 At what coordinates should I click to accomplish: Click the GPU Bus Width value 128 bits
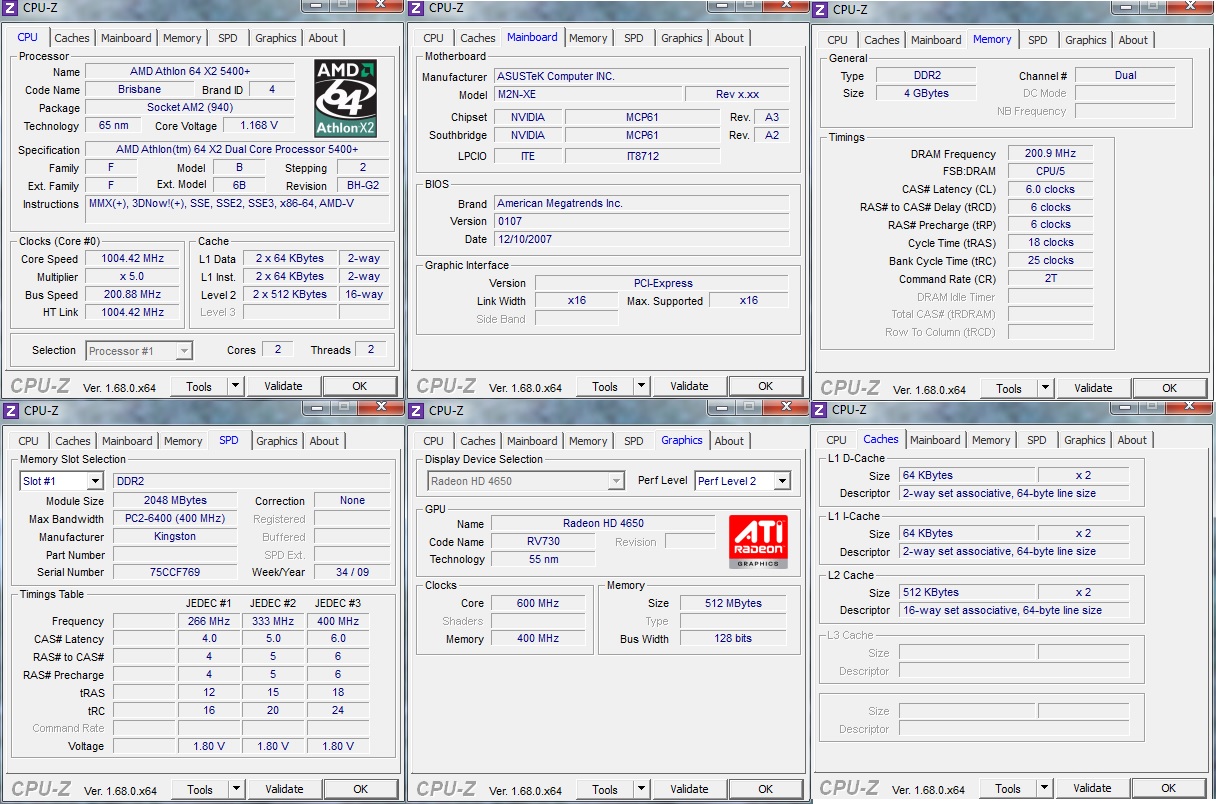[x=732, y=639]
